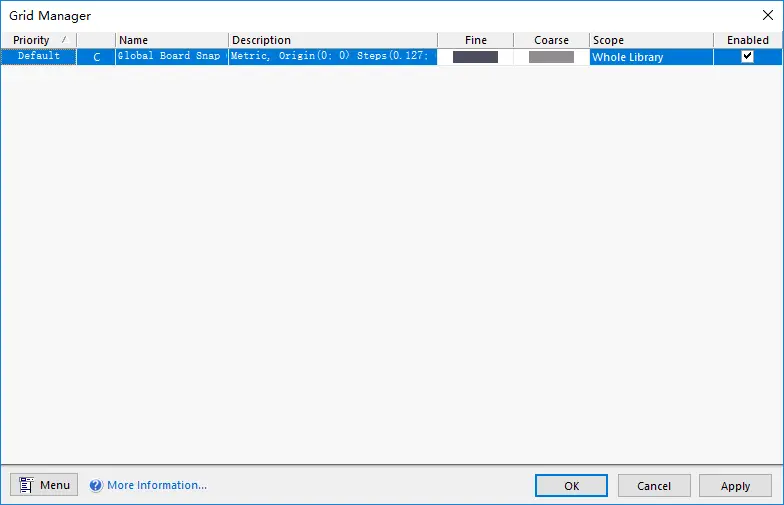Click the Fine column header
Viewport: 784px width, 505px height.
click(476, 40)
